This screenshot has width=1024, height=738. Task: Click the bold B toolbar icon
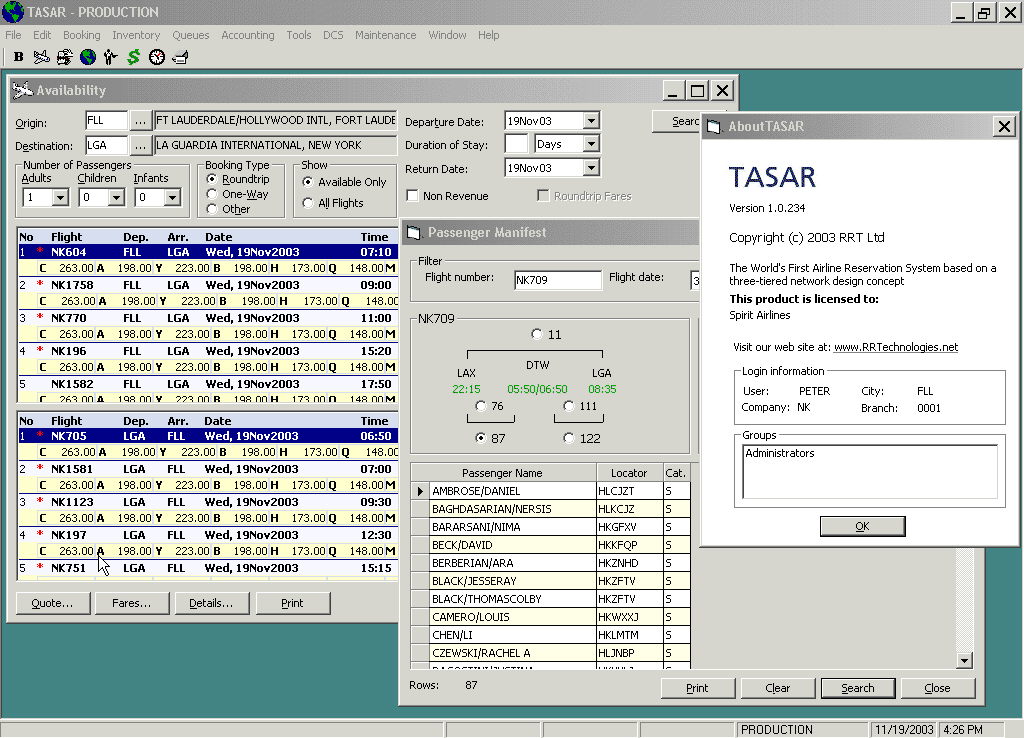(x=18, y=57)
